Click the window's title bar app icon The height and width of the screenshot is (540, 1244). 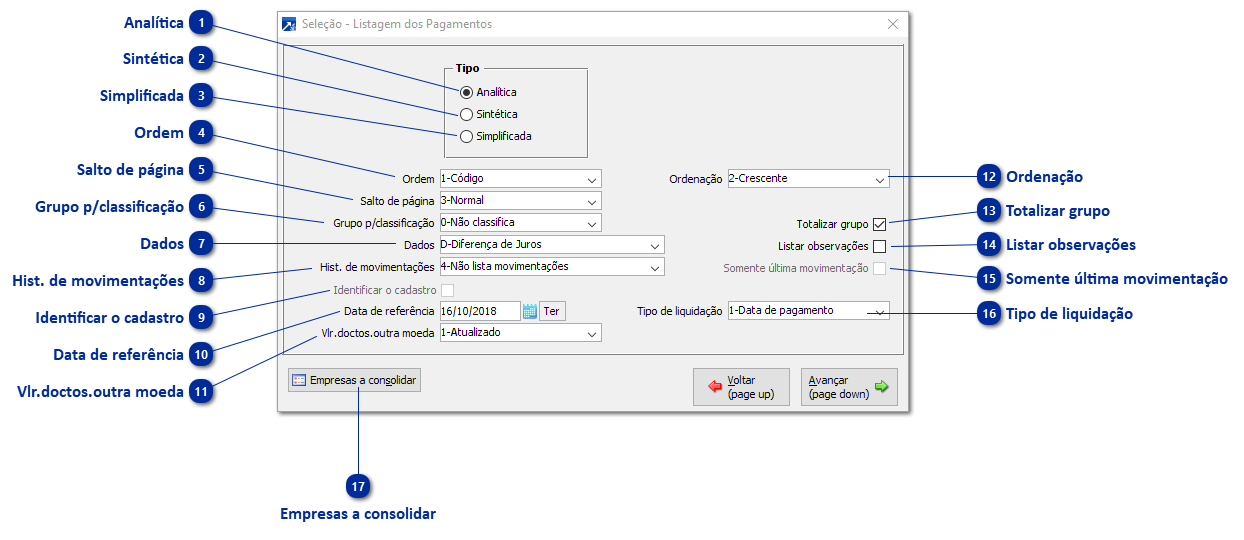coord(290,24)
